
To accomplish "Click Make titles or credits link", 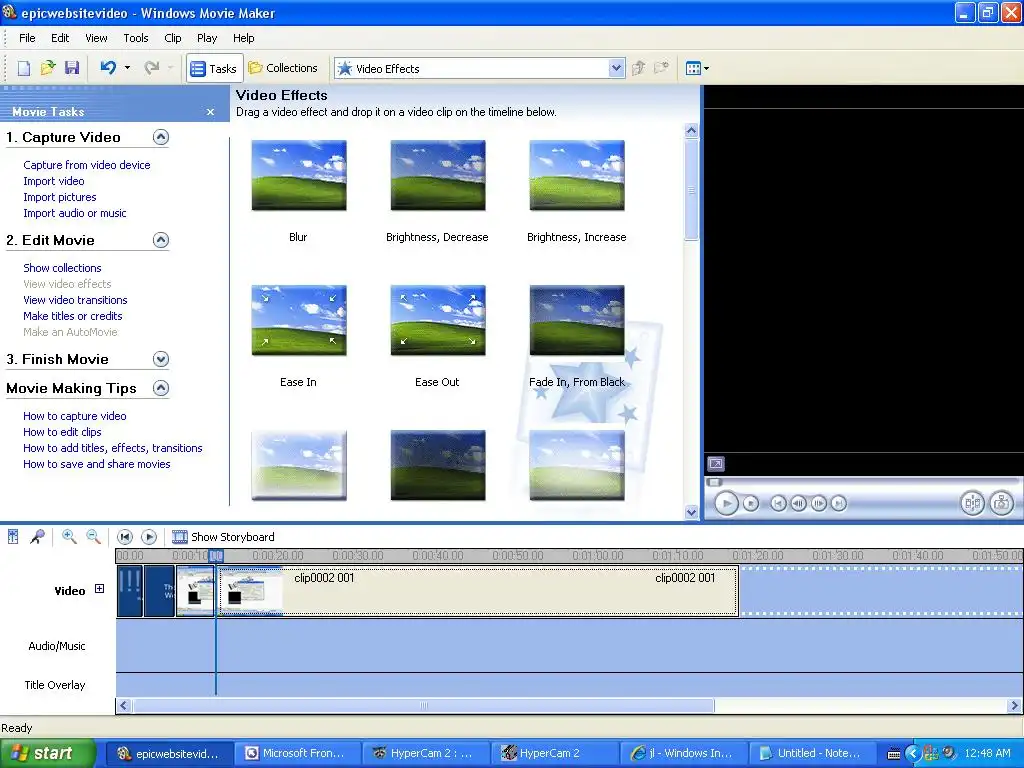I will (x=72, y=316).
